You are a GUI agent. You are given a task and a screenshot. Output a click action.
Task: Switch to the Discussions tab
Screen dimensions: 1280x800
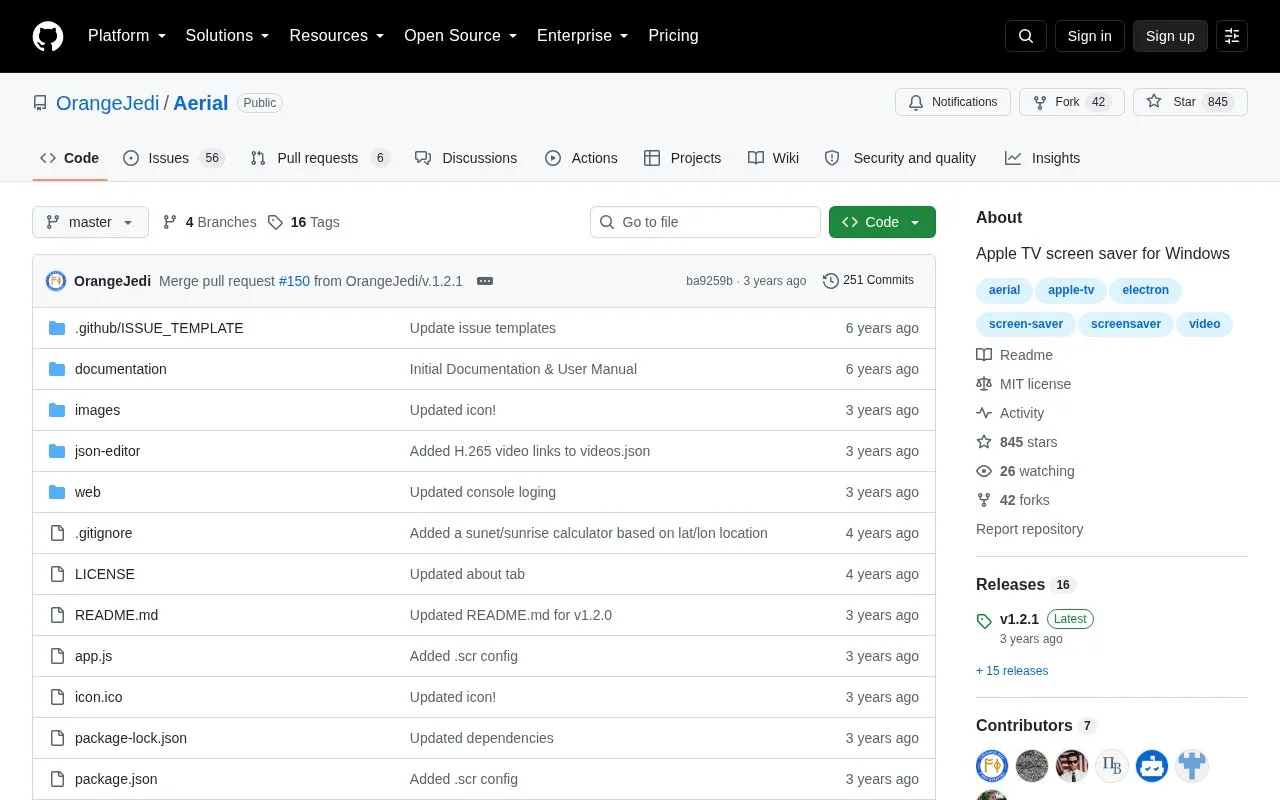click(466, 158)
